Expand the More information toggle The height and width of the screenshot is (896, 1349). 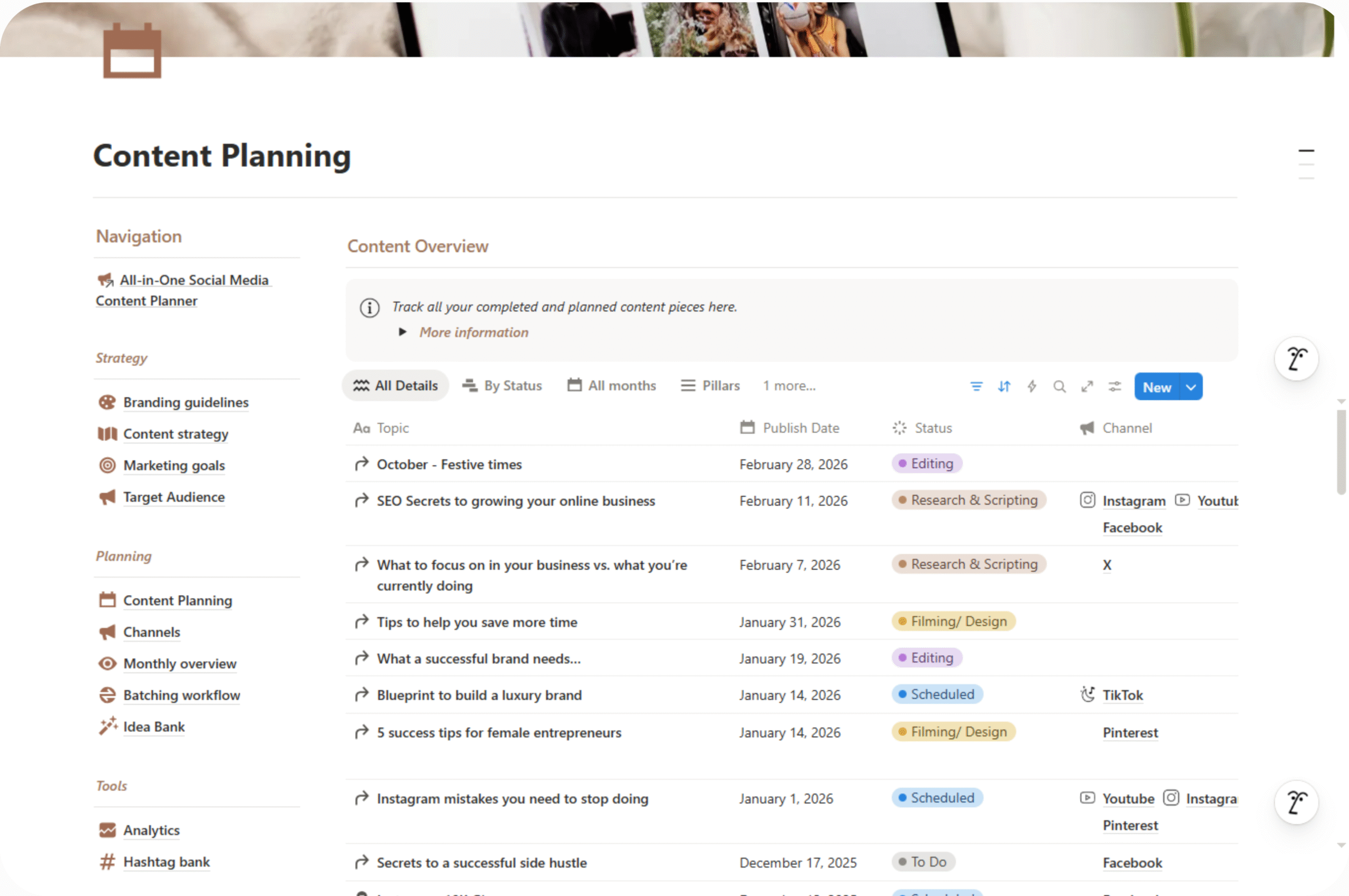pos(403,332)
